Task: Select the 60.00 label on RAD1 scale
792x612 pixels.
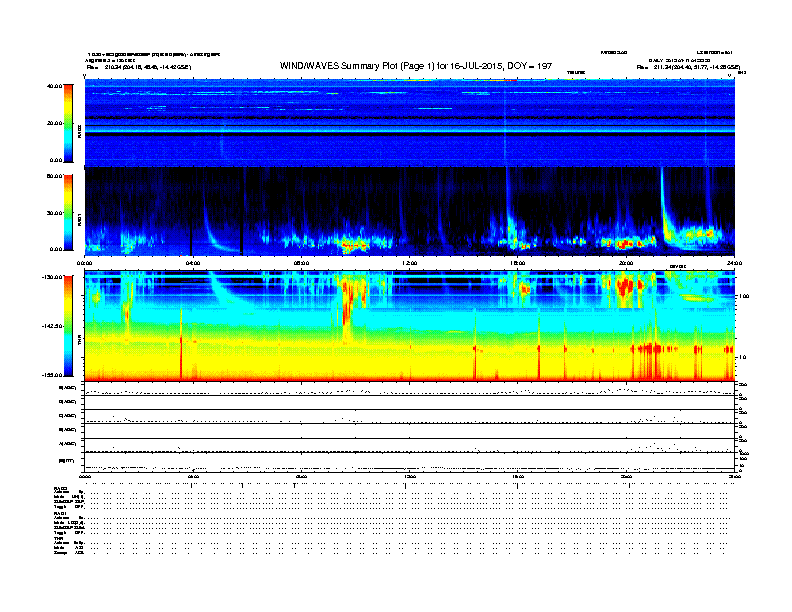Action: 55,176
